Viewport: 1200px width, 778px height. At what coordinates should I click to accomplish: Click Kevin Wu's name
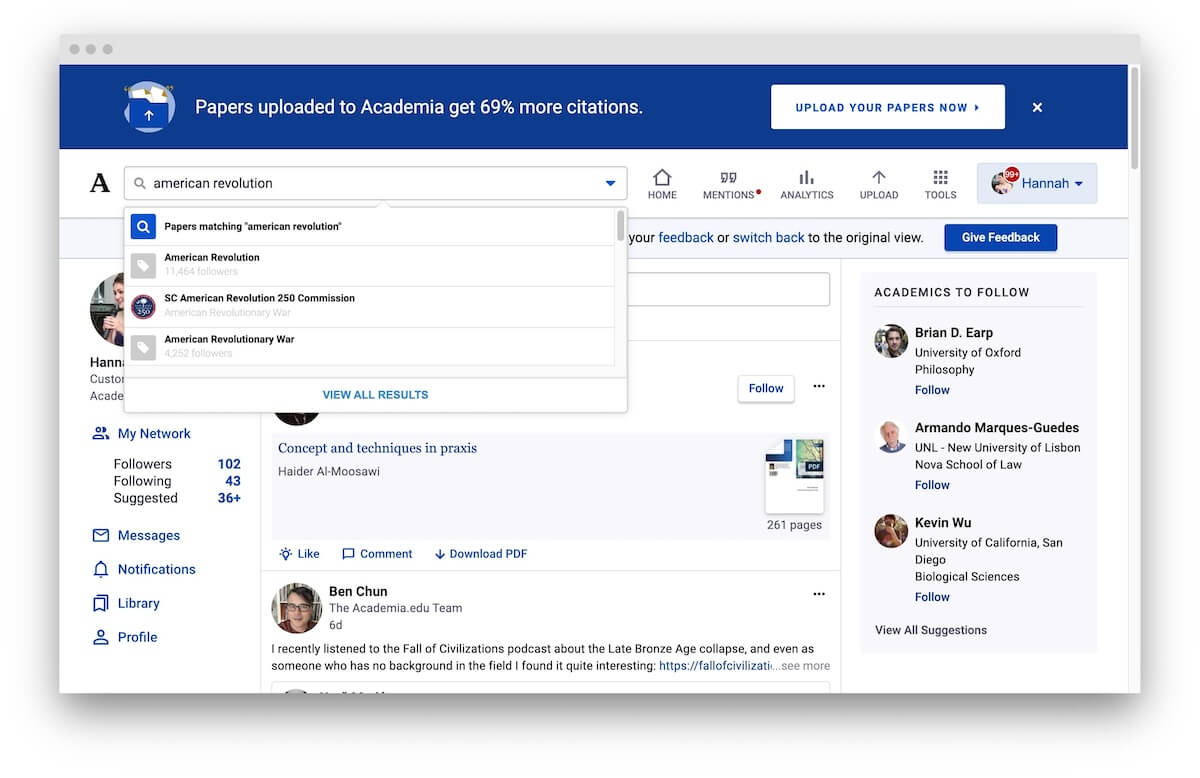pos(943,523)
